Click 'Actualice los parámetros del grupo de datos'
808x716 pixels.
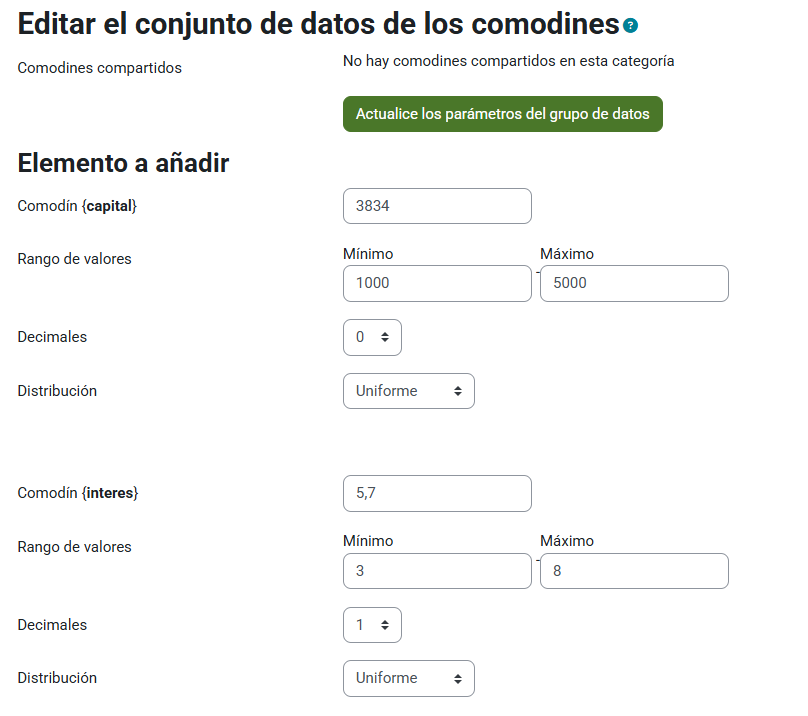(502, 114)
